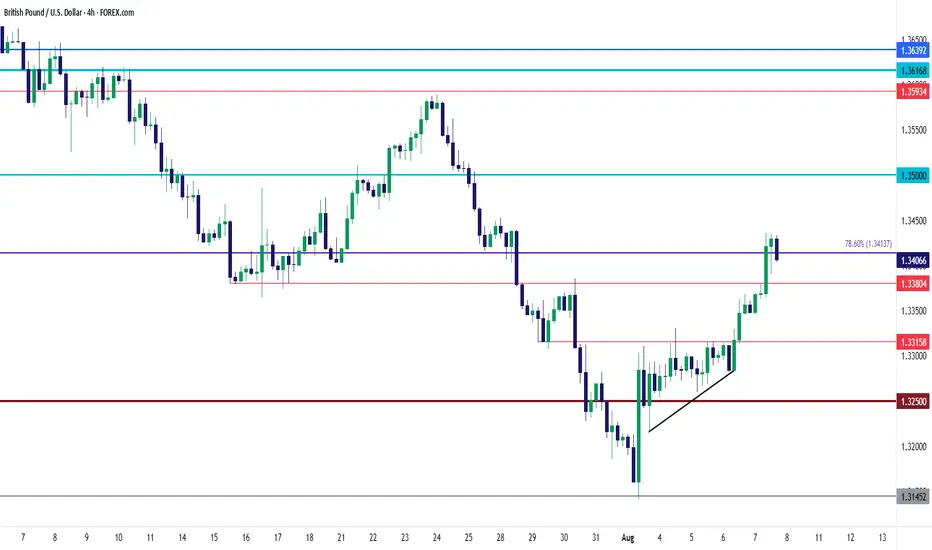Viewport: 932px width, 550px height.
Task: Click date 28 on the time axis
Action: [500, 538]
